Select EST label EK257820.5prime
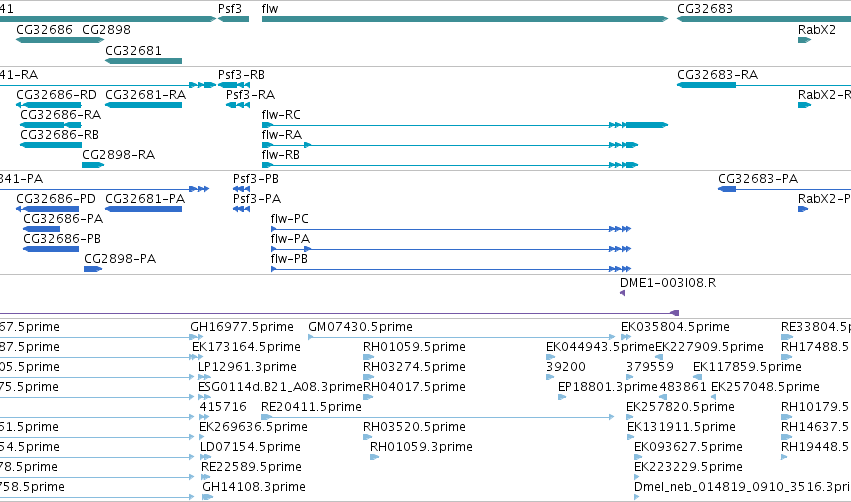This screenshot has height=502, width=851. click(x=680, y=408)
